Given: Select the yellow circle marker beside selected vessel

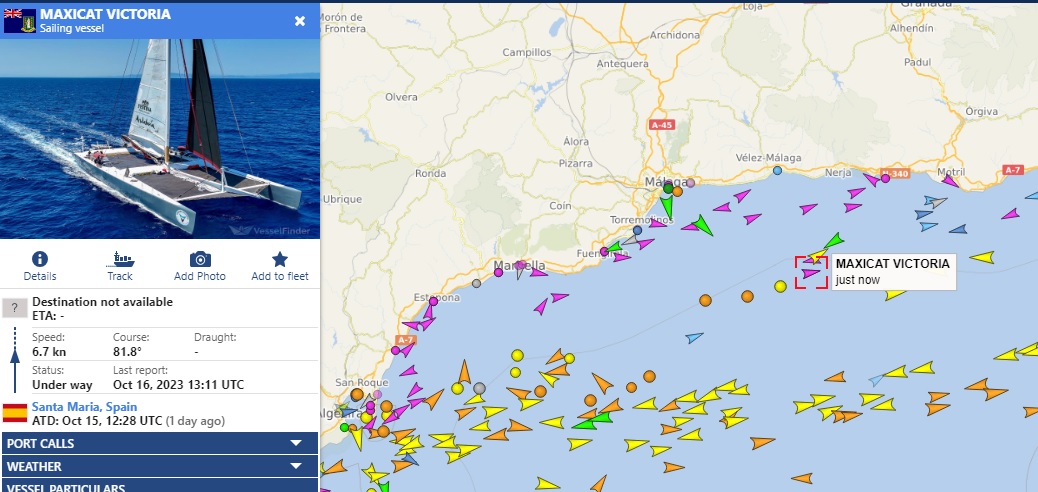Looking at the screenshot, I should pos(780,286).
